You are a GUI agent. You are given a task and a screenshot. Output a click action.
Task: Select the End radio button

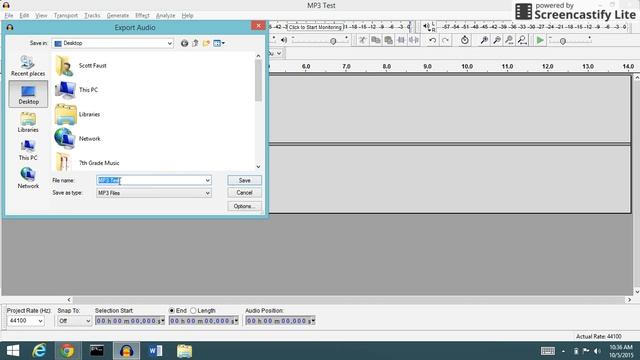[172, 311]
